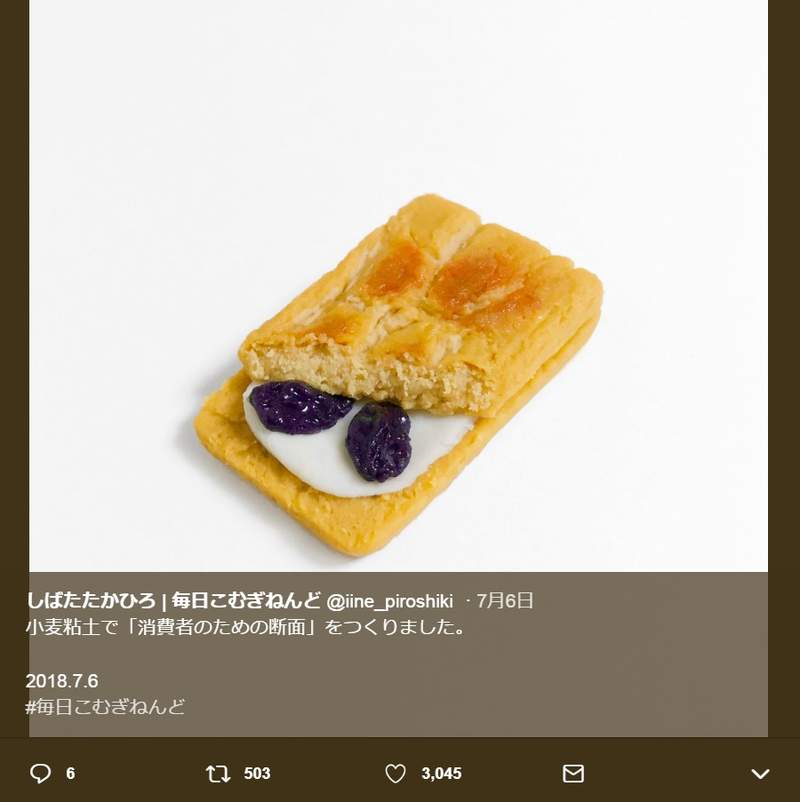Like the tweet with the heart icon
The width and height of the screenshot is (800, 802).
395,773
